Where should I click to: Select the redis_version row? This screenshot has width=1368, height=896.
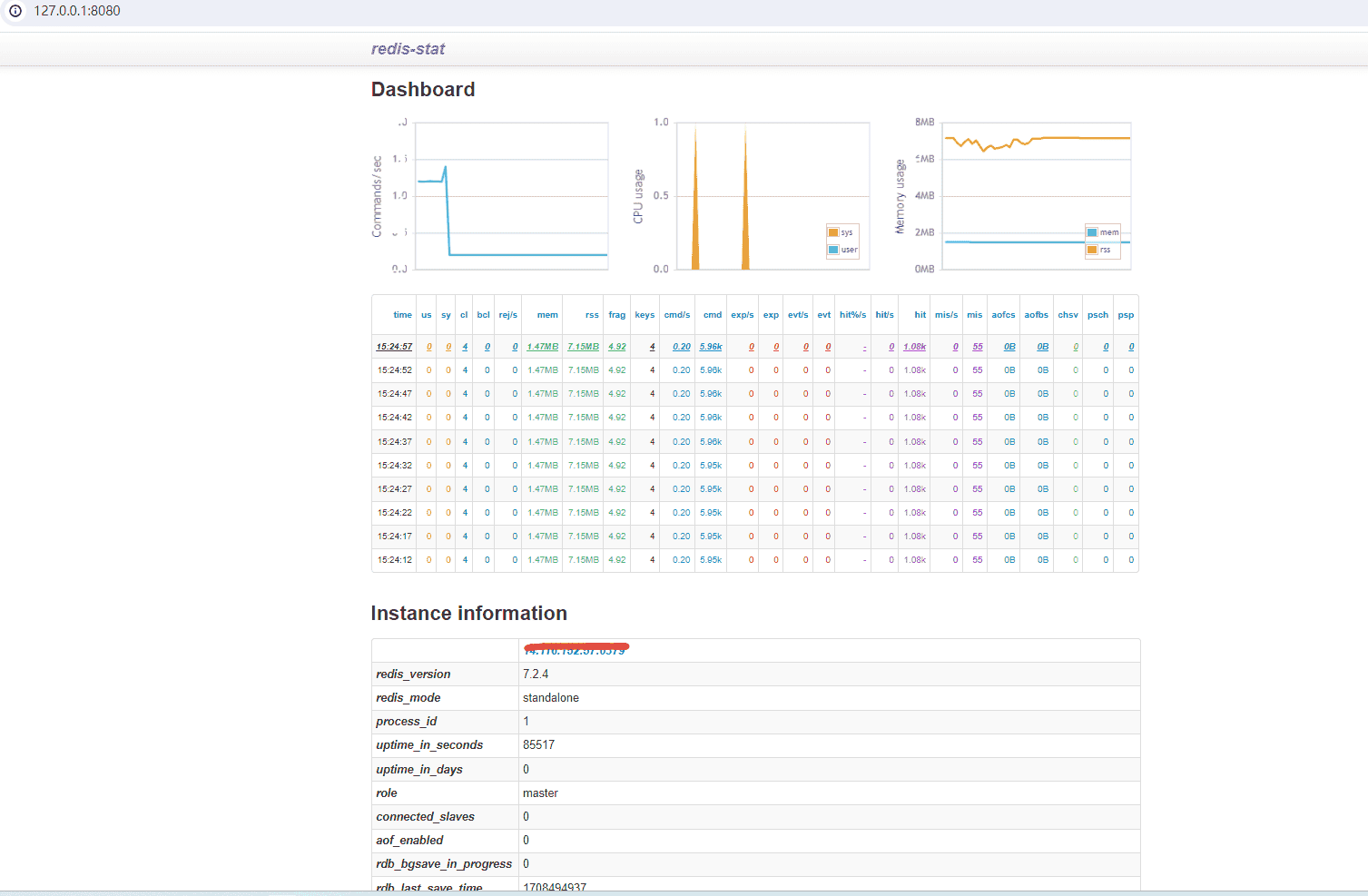[x=755, y=674]
